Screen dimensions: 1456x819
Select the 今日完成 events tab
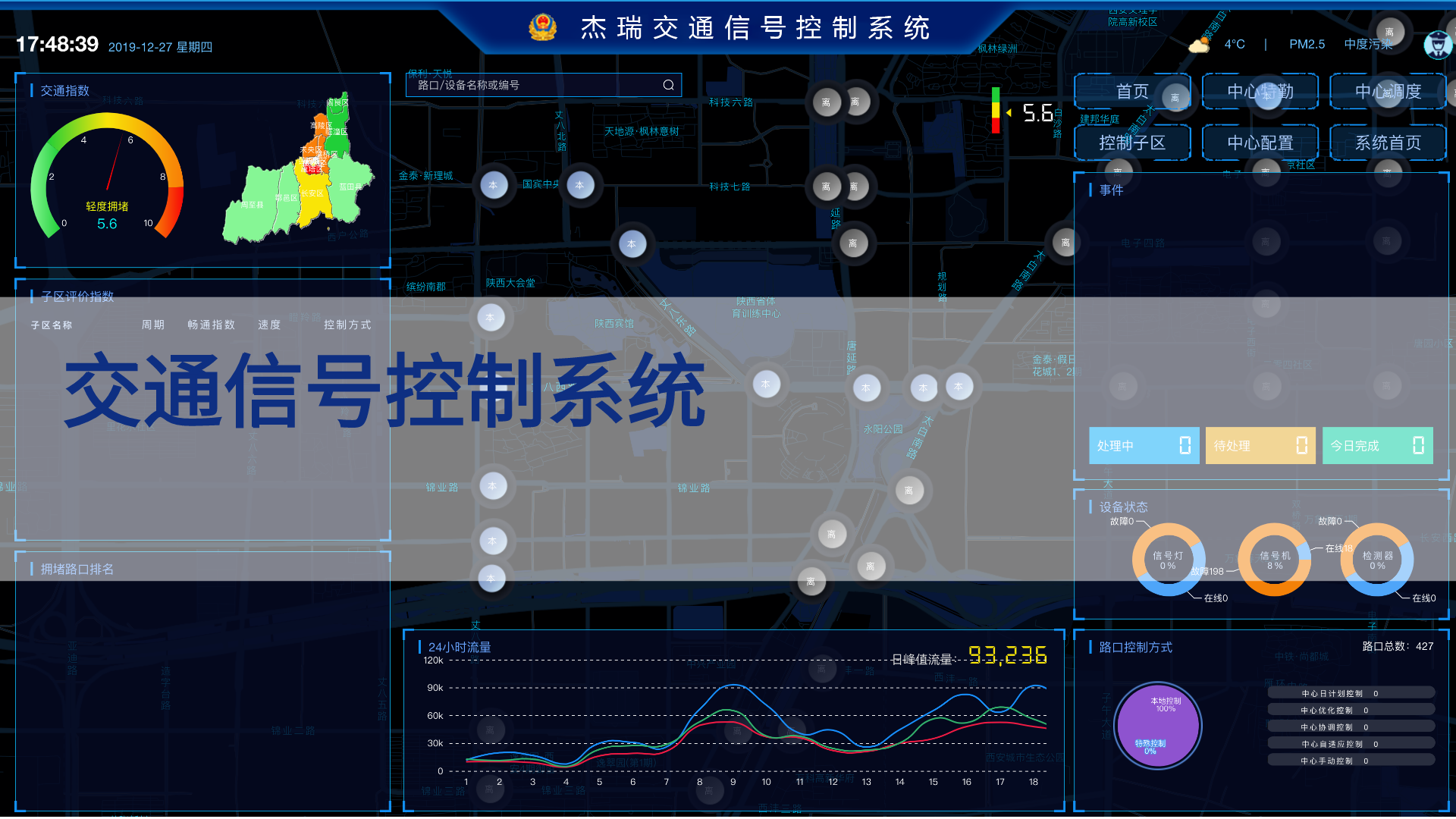click(x=1377, y=446)
